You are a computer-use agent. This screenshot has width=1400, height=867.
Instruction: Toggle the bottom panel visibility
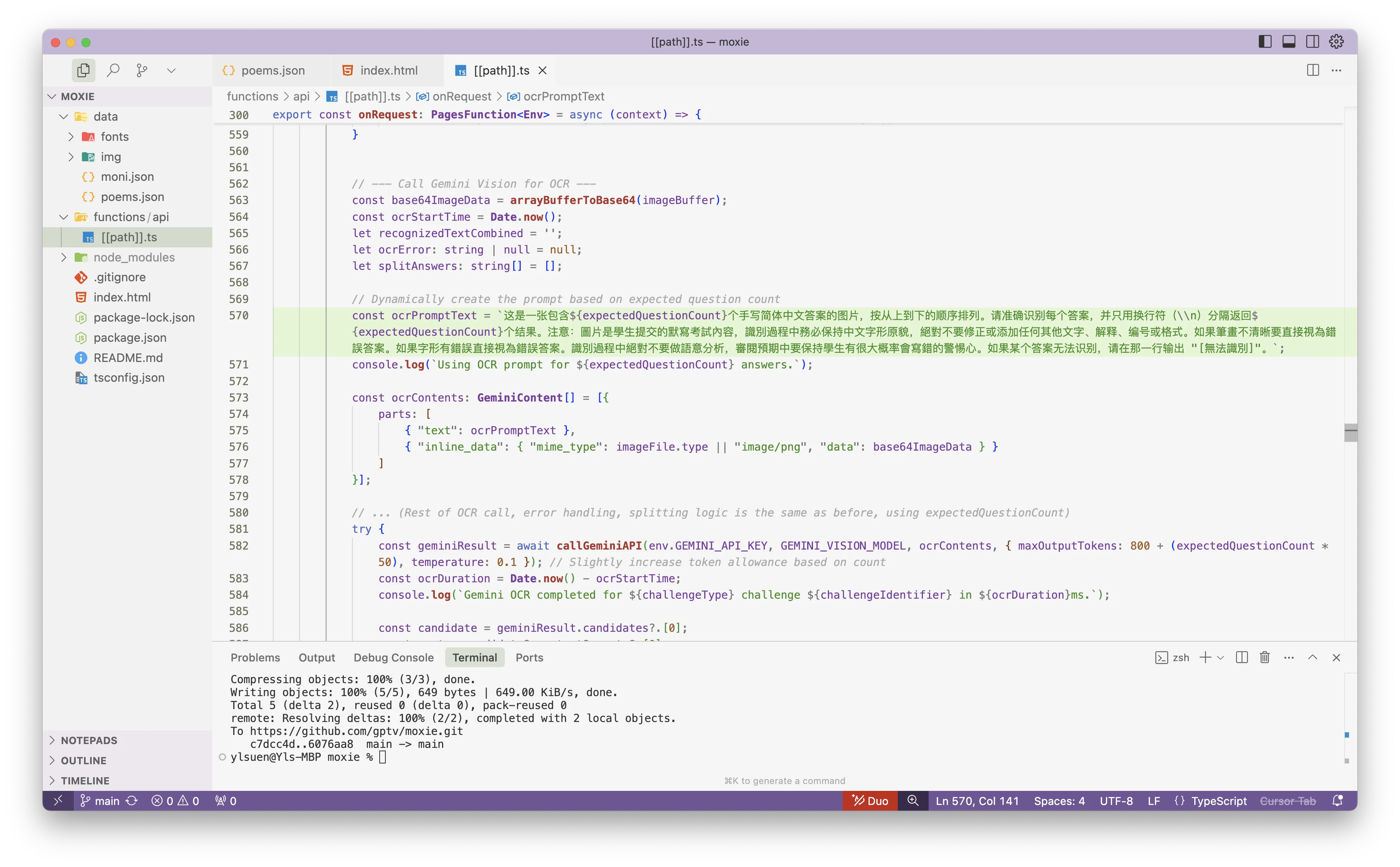[x=1288, y=41]
